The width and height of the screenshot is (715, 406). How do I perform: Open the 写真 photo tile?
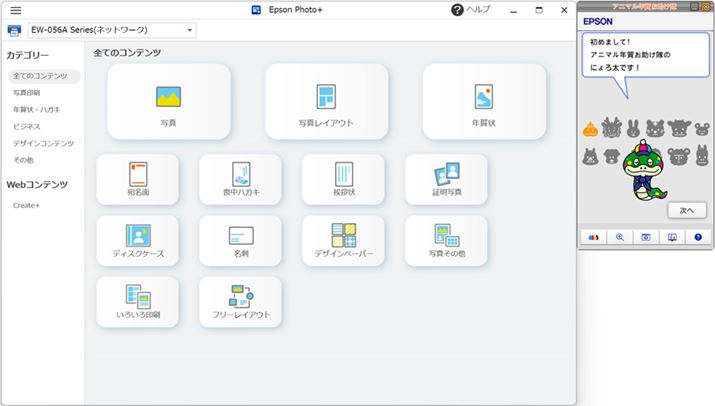[x=168, y=101]
